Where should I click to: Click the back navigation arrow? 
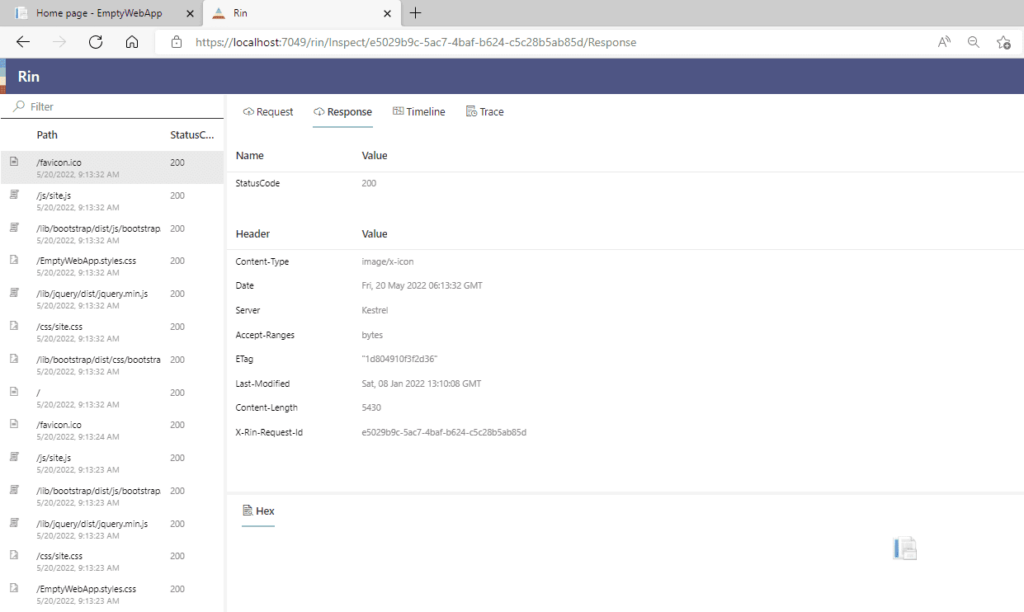22,42
